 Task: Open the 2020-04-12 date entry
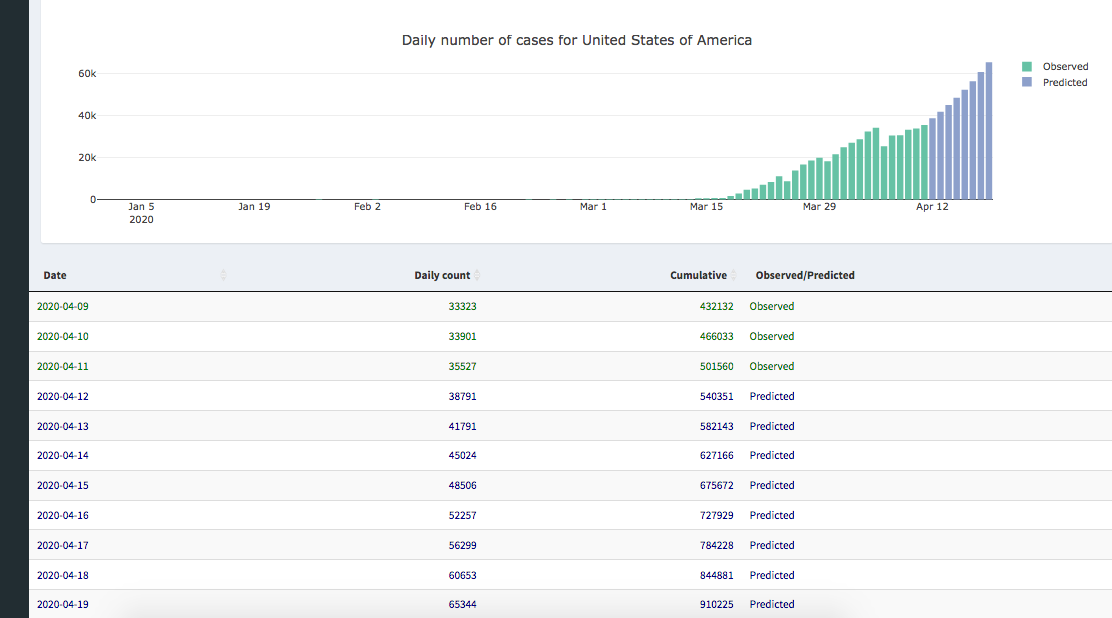[x=62, y=396]
